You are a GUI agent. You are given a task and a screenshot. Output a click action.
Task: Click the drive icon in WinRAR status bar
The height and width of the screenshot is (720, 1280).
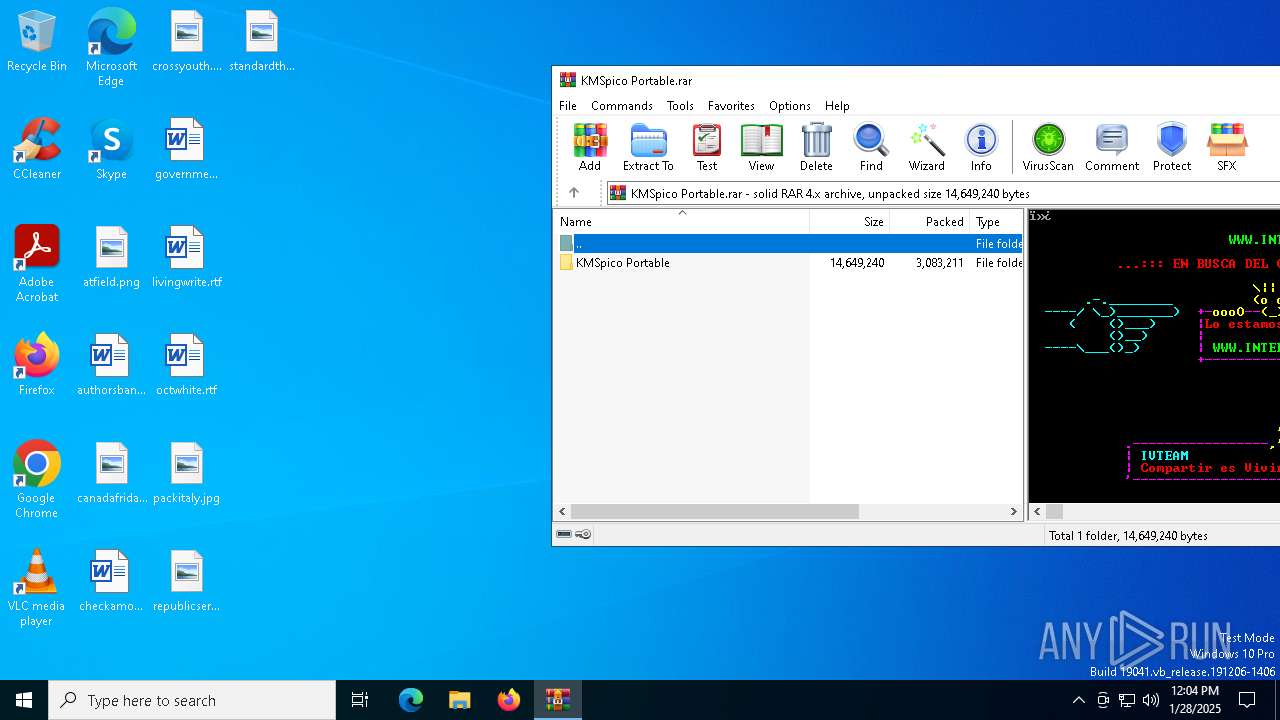[x=564, y=534]
